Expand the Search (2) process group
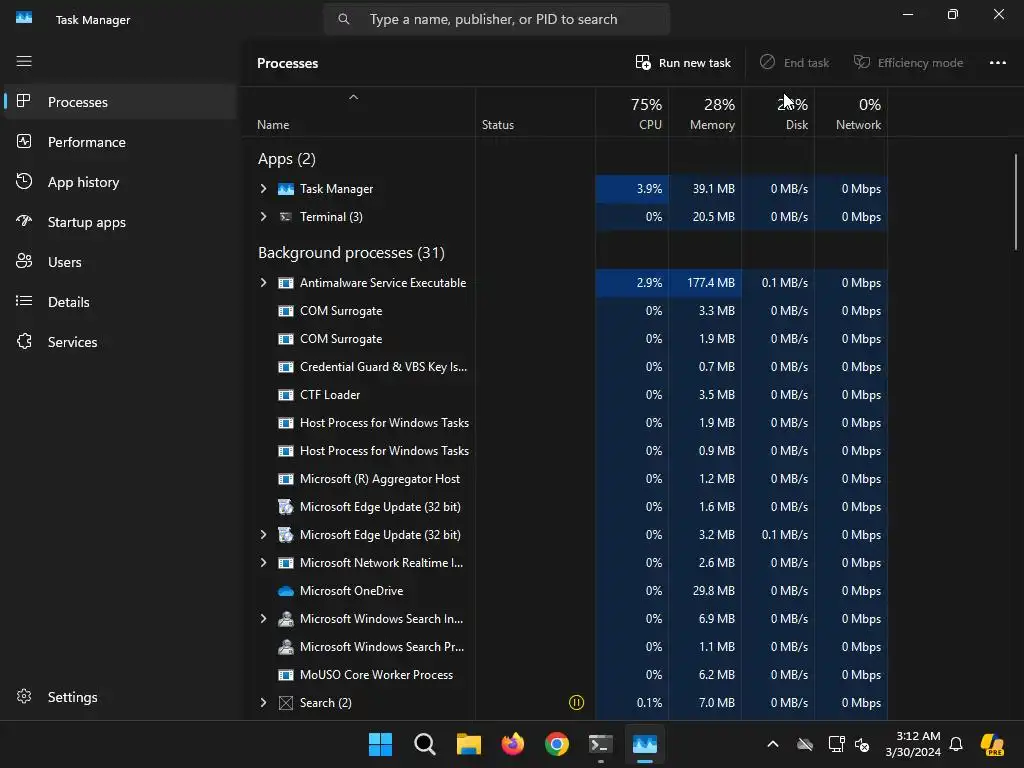This screenshot has width=1024, height=768. tap(263, 703)
